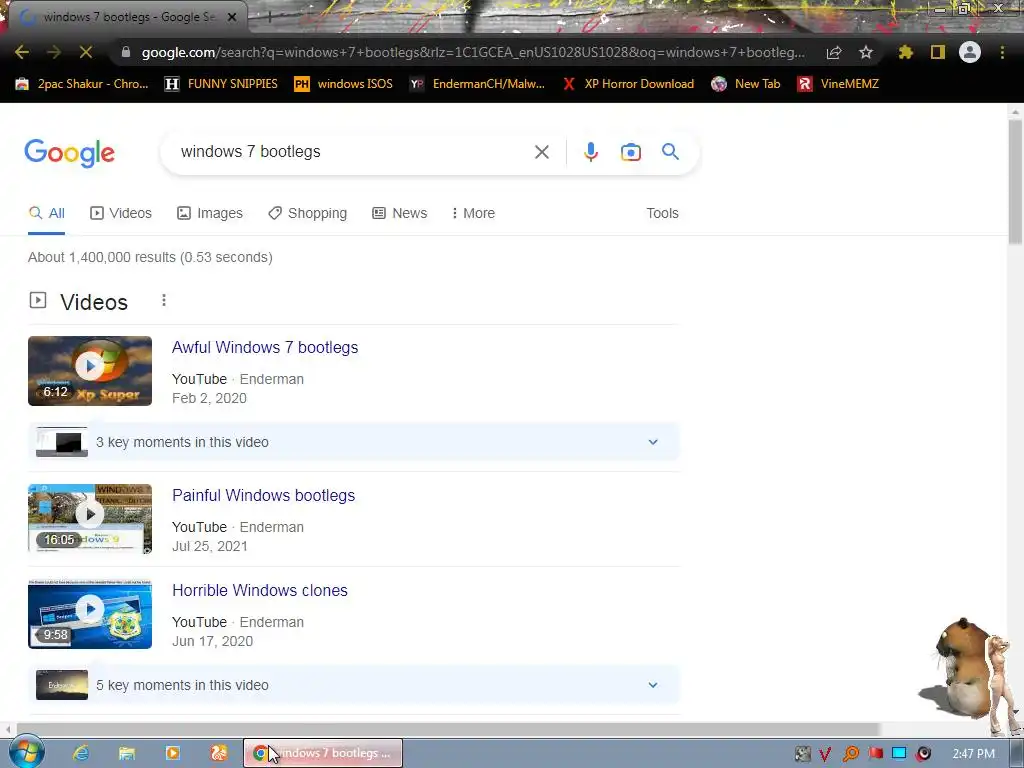Play the 16:05 video thumbnail

coord(90,519)
